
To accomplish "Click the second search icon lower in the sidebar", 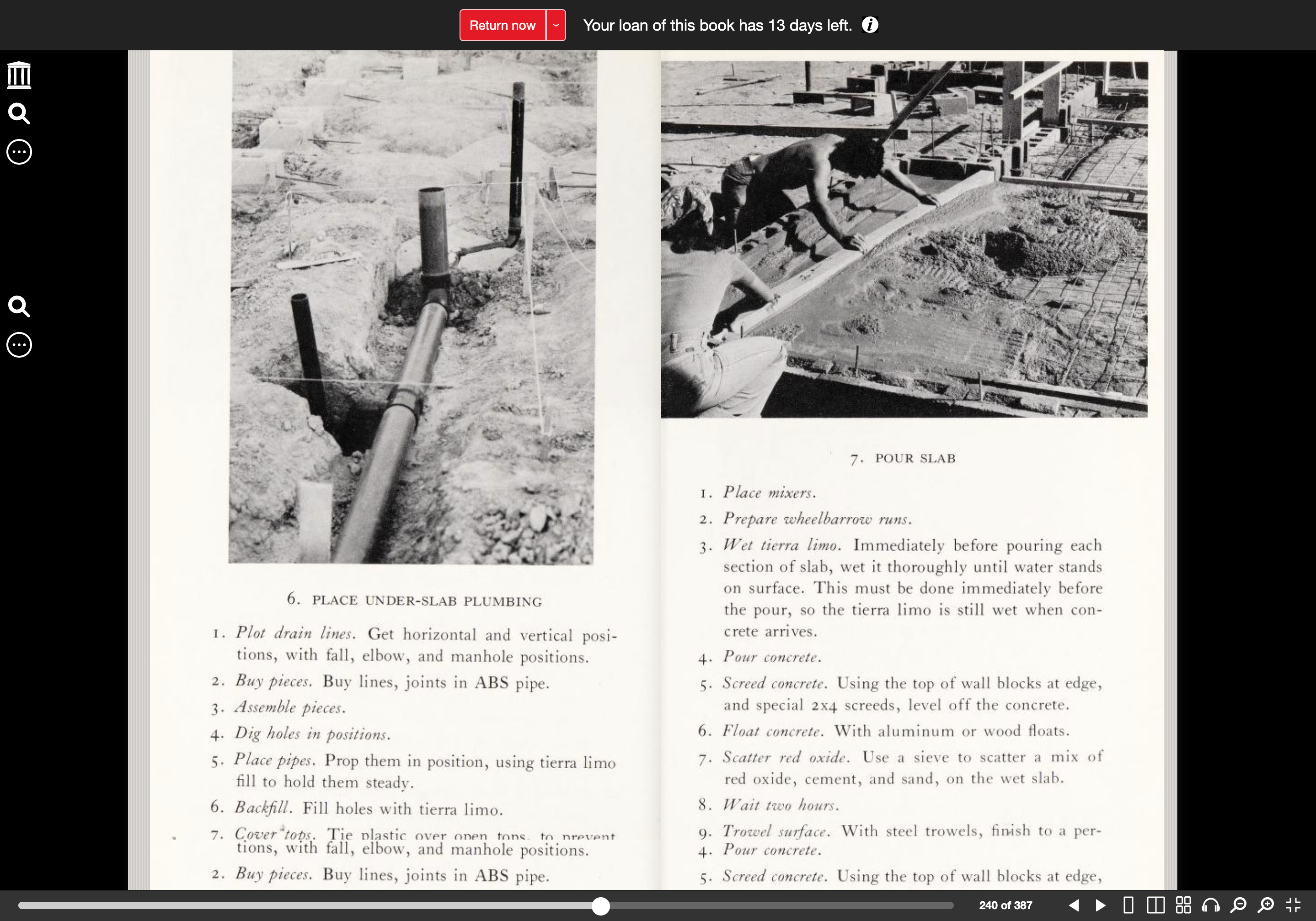I will pos(19,306).
